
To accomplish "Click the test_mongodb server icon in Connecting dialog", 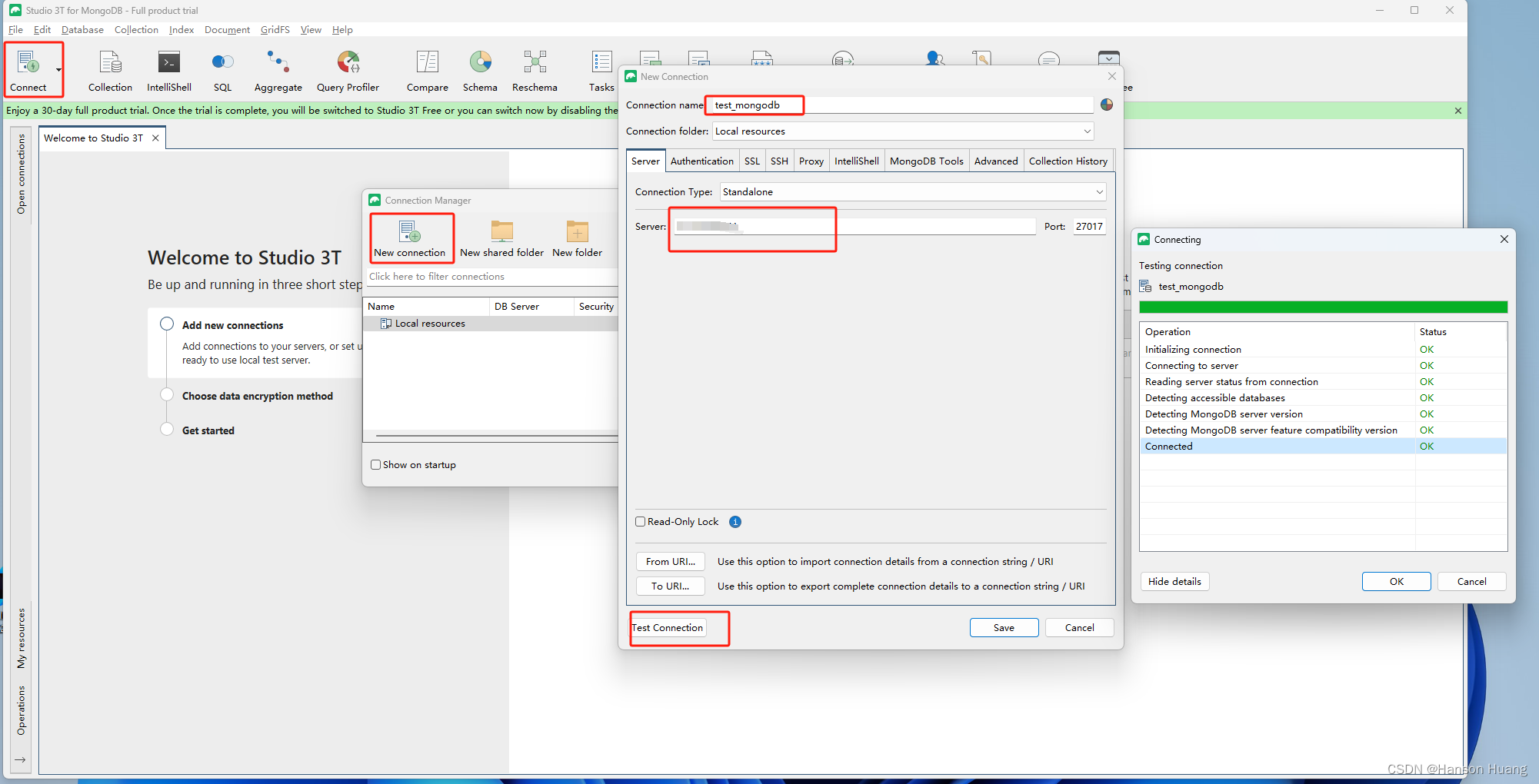I will tap(1145, 287).
